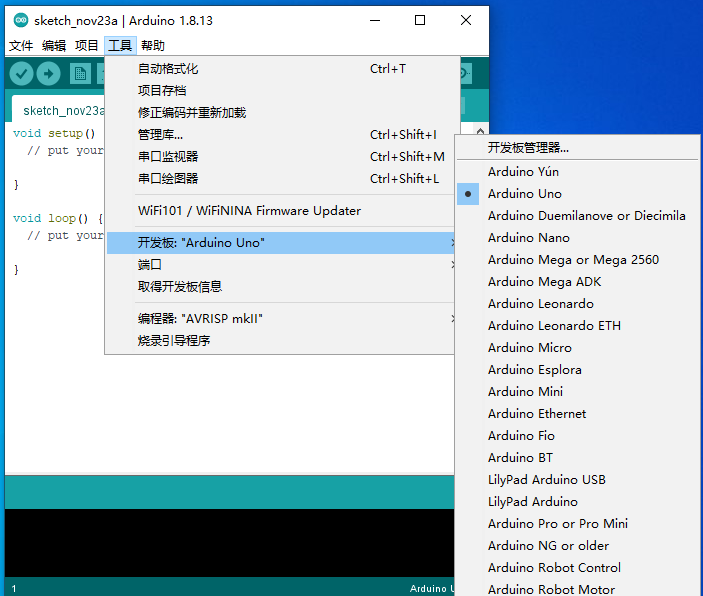The image size is (703, 596).
Task: Expand the 端口 submenu
Action: (280, 265)
